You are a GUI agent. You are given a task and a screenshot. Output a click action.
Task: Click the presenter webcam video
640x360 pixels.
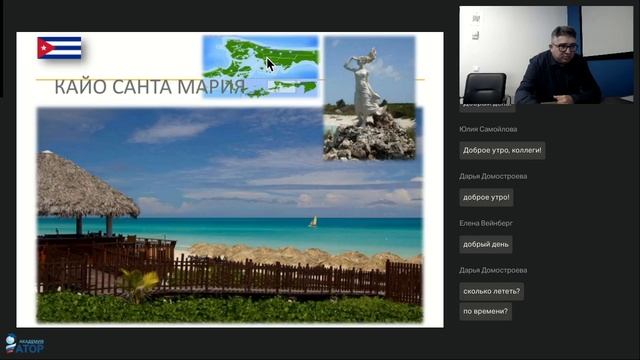point(546,55)
